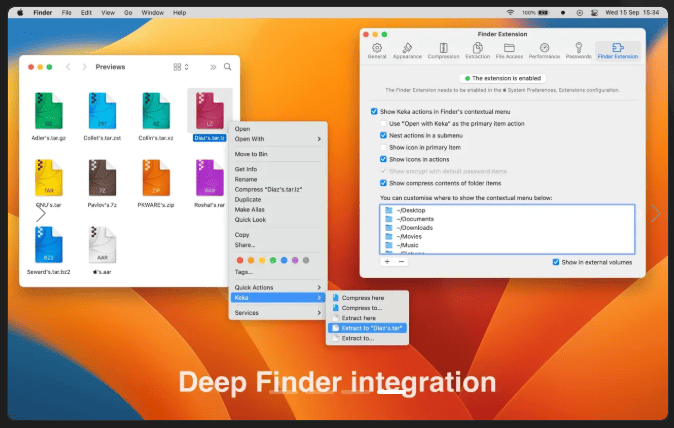Select the Roshal's.rar file icon
This screenshot has width=674, height=428.
tap(210, 178)
